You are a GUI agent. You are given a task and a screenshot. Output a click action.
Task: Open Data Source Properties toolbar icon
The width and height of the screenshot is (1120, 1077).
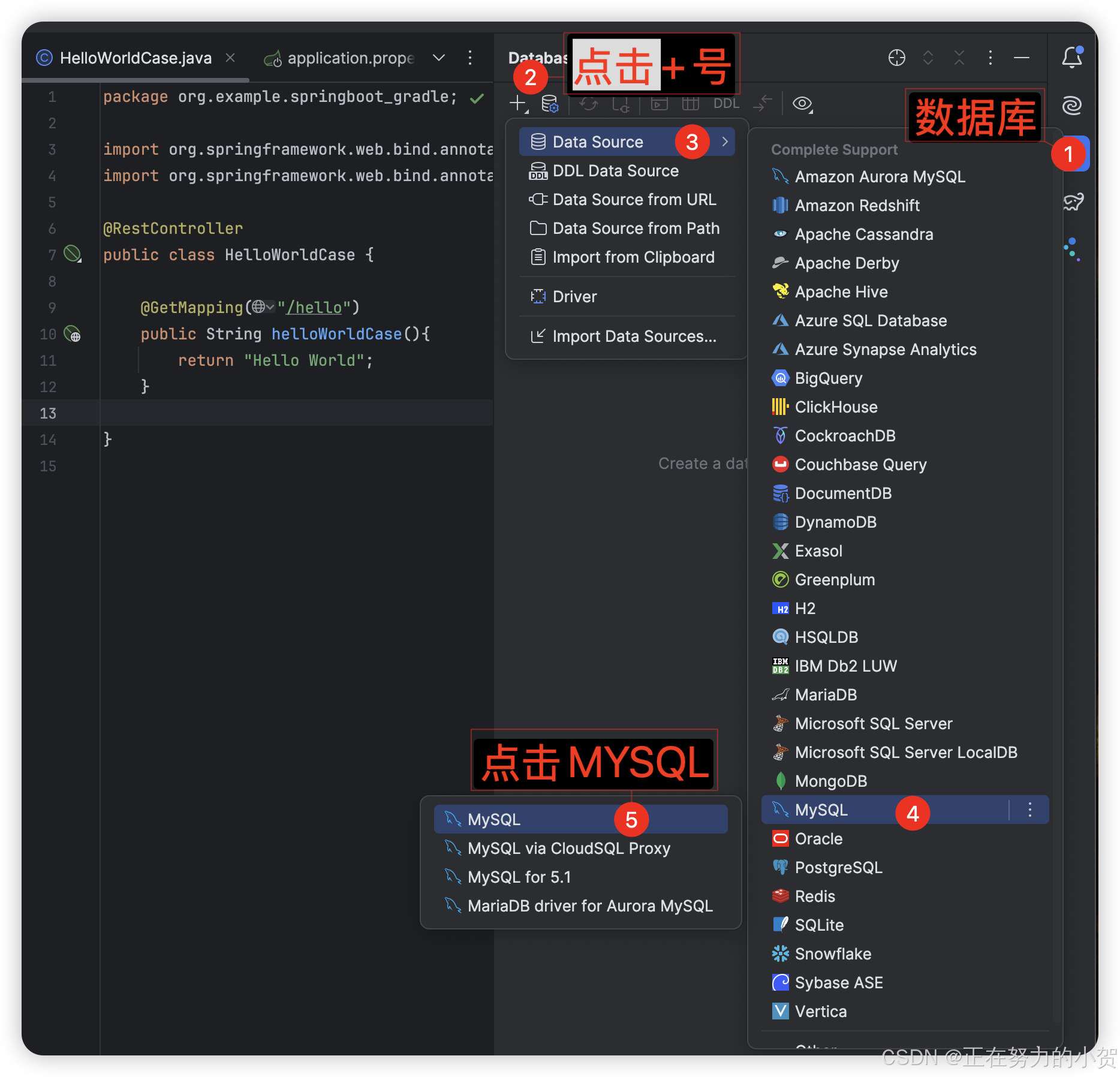coord(549,104)
